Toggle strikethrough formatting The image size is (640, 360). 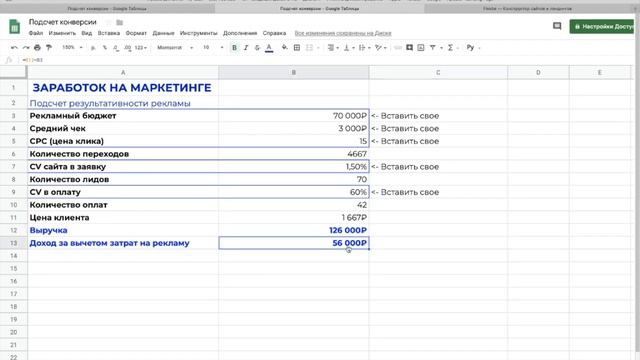click(x=257, y=48)
